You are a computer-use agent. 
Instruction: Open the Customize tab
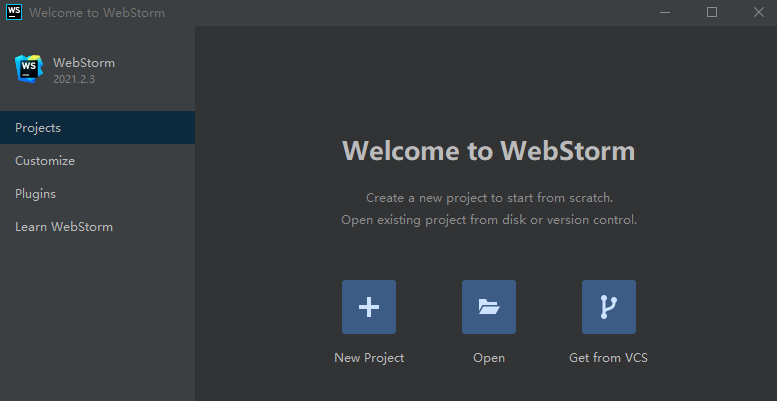click(x=97, y=161)
